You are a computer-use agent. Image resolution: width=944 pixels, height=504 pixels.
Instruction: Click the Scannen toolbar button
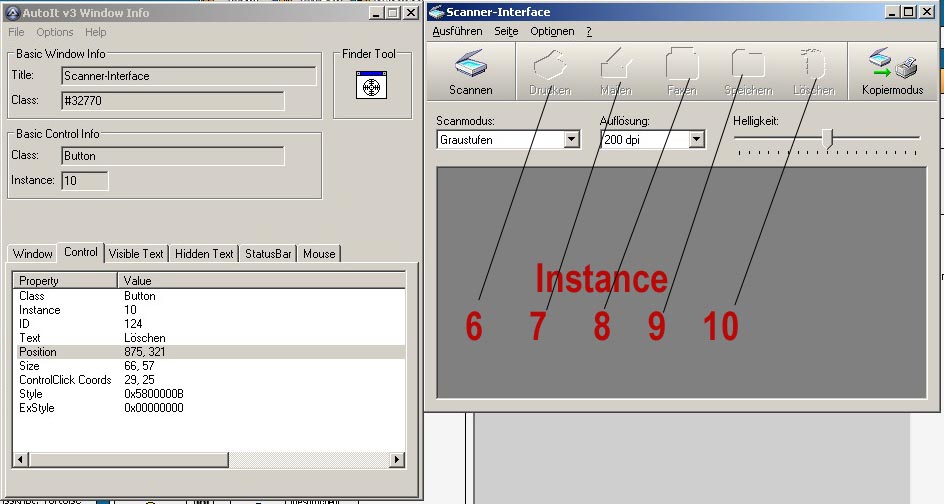pyautogui.click(x=470, y=71)
